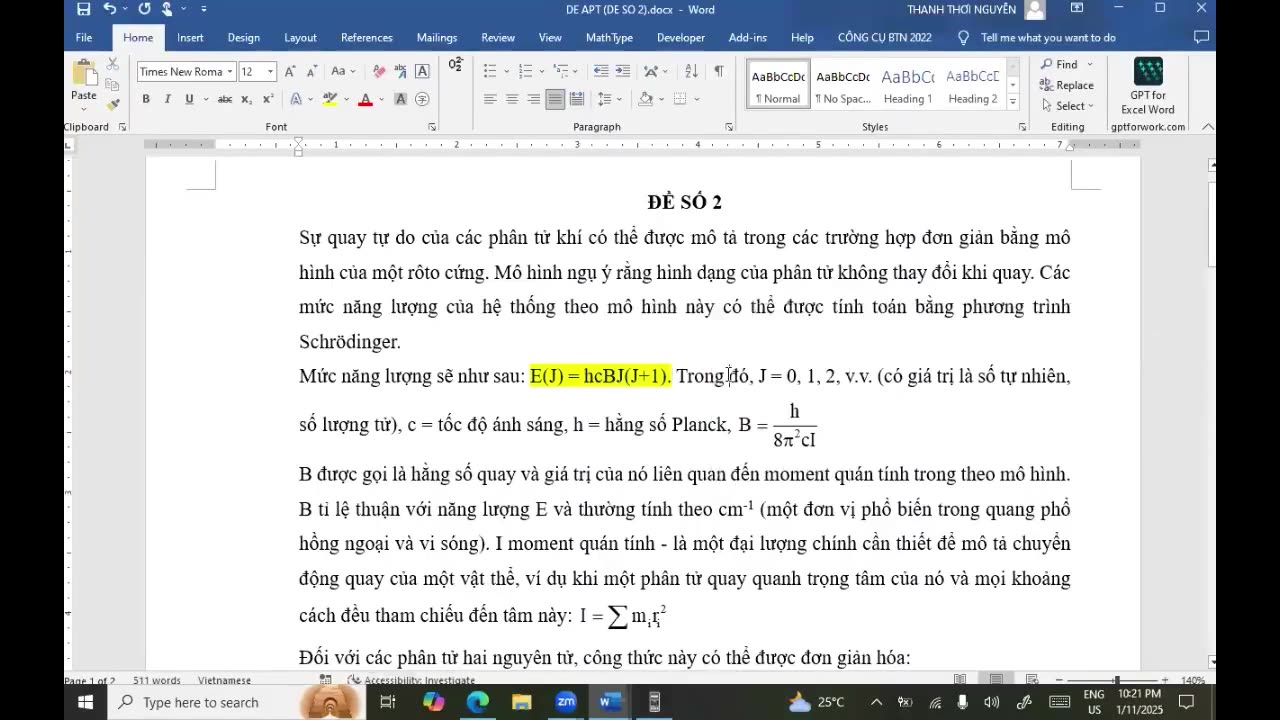The height and width of the screenshot is (720, 1280).
Task: Apply strikethrough formatting
Action: pyautogui.click(x=225, y=99)
